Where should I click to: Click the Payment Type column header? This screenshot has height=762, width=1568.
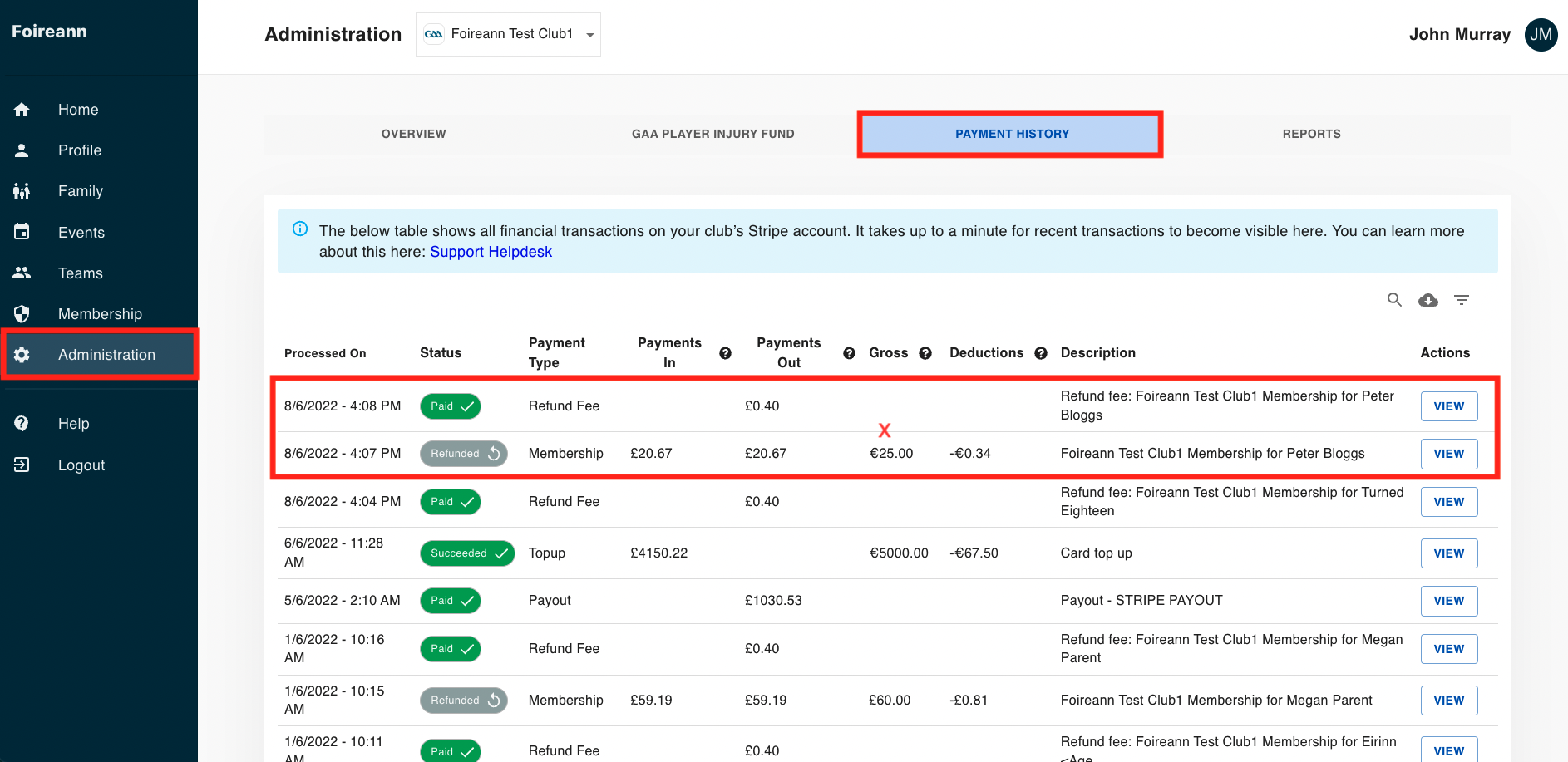(556, 353)
